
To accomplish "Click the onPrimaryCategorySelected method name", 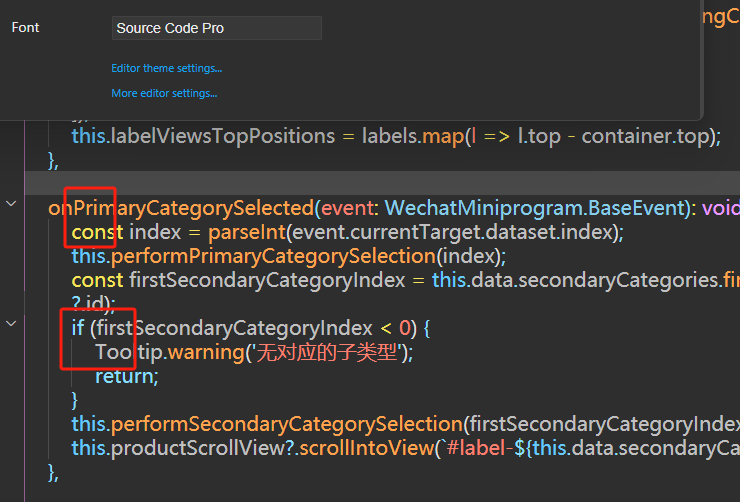I will click(180, 208).
